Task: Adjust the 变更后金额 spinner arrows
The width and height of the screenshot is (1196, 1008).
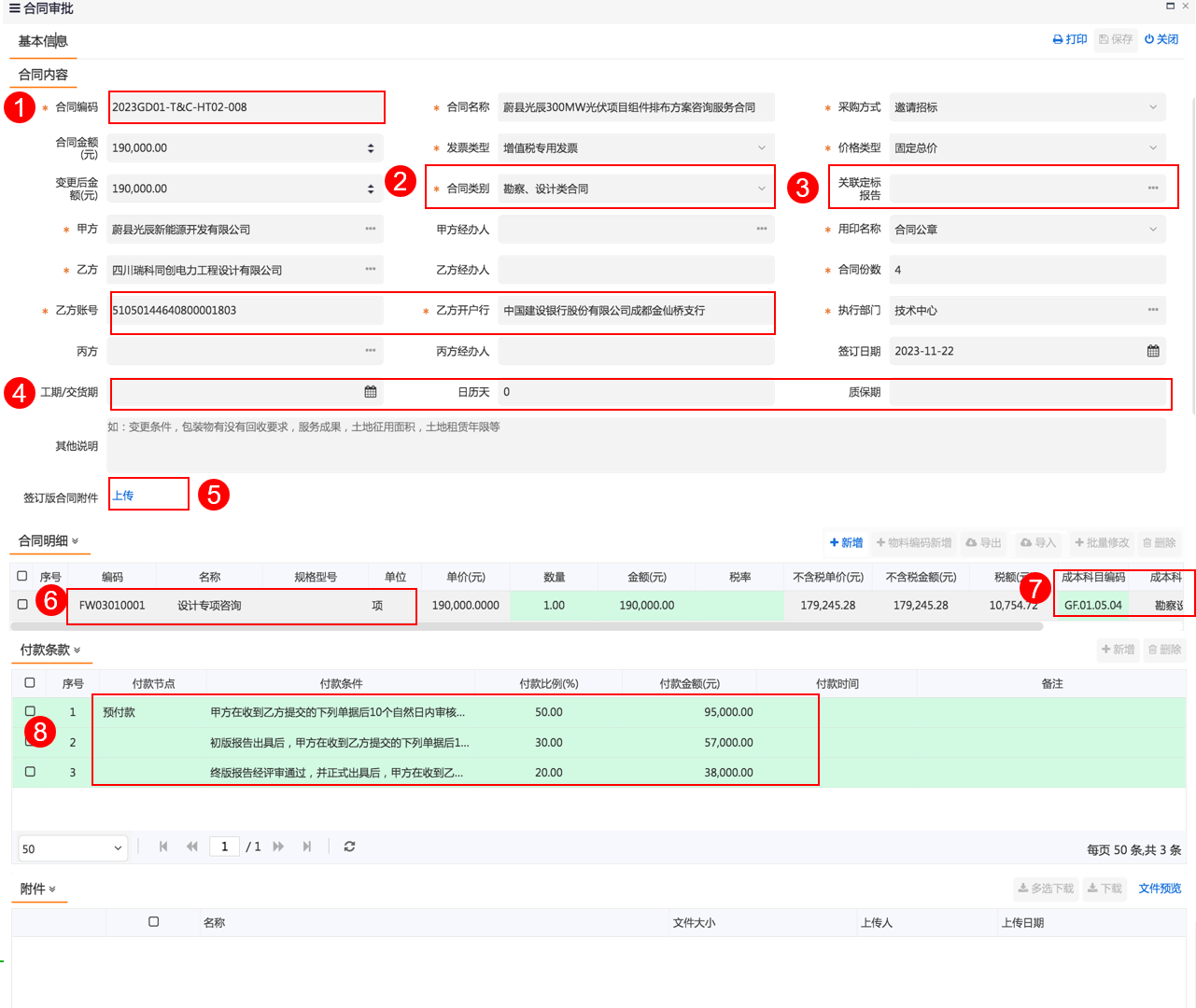Action: tap(371, 189)
